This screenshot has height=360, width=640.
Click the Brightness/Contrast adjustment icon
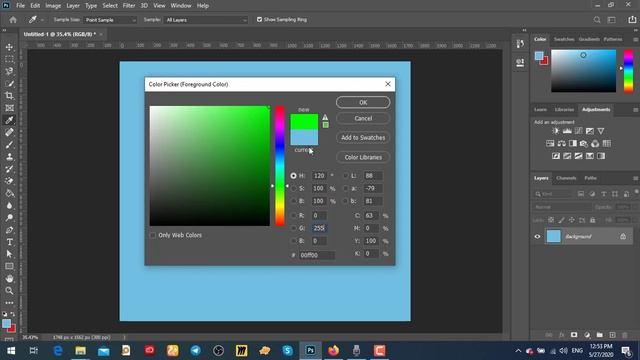pyautogui.click(x=556, y=131)
